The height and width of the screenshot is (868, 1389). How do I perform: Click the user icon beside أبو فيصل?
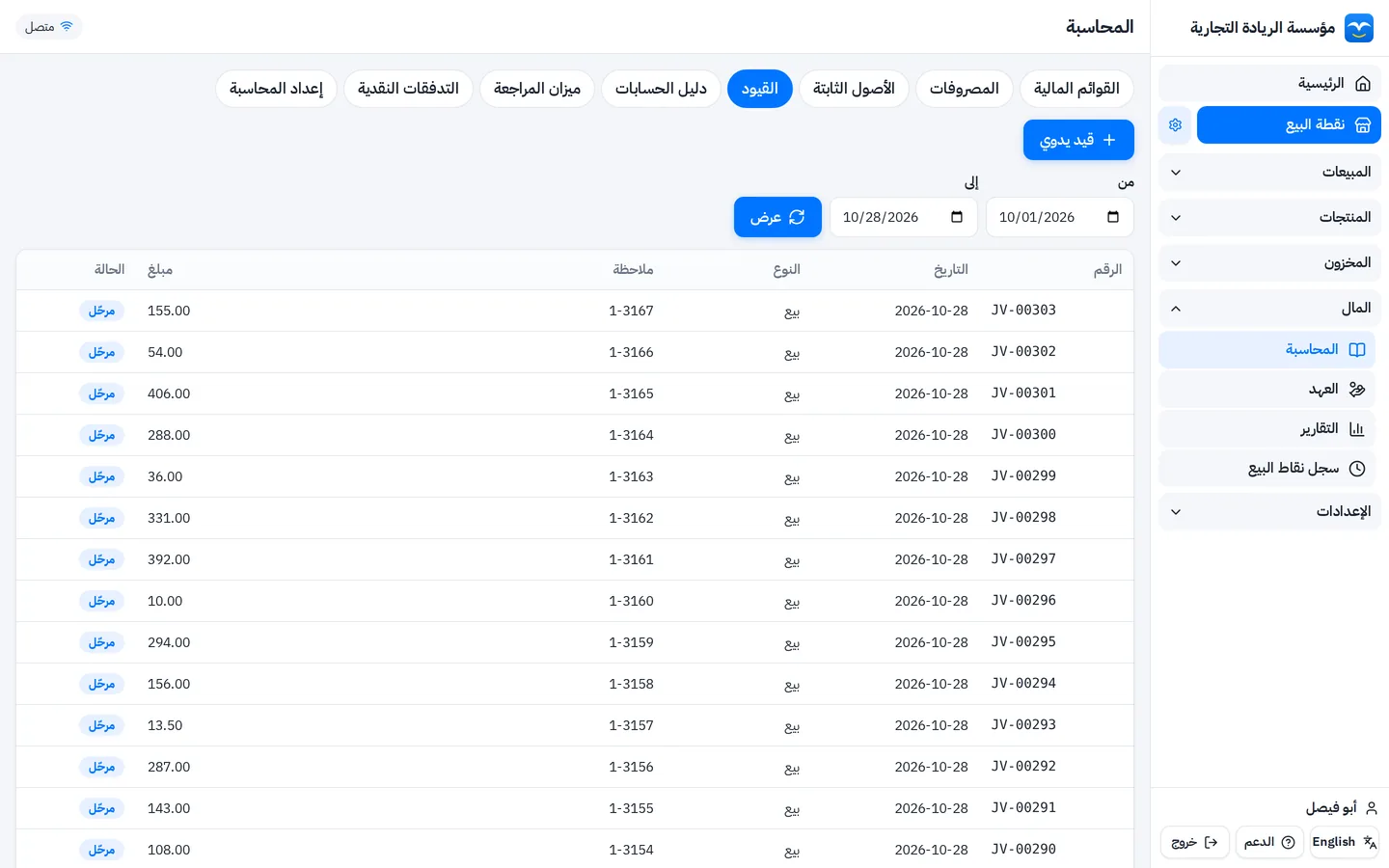[1372, 808]
